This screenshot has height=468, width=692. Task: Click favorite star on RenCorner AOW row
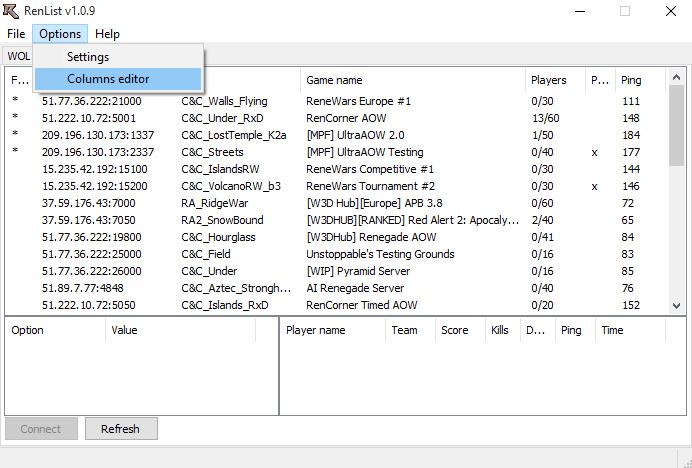click(15, 117)
